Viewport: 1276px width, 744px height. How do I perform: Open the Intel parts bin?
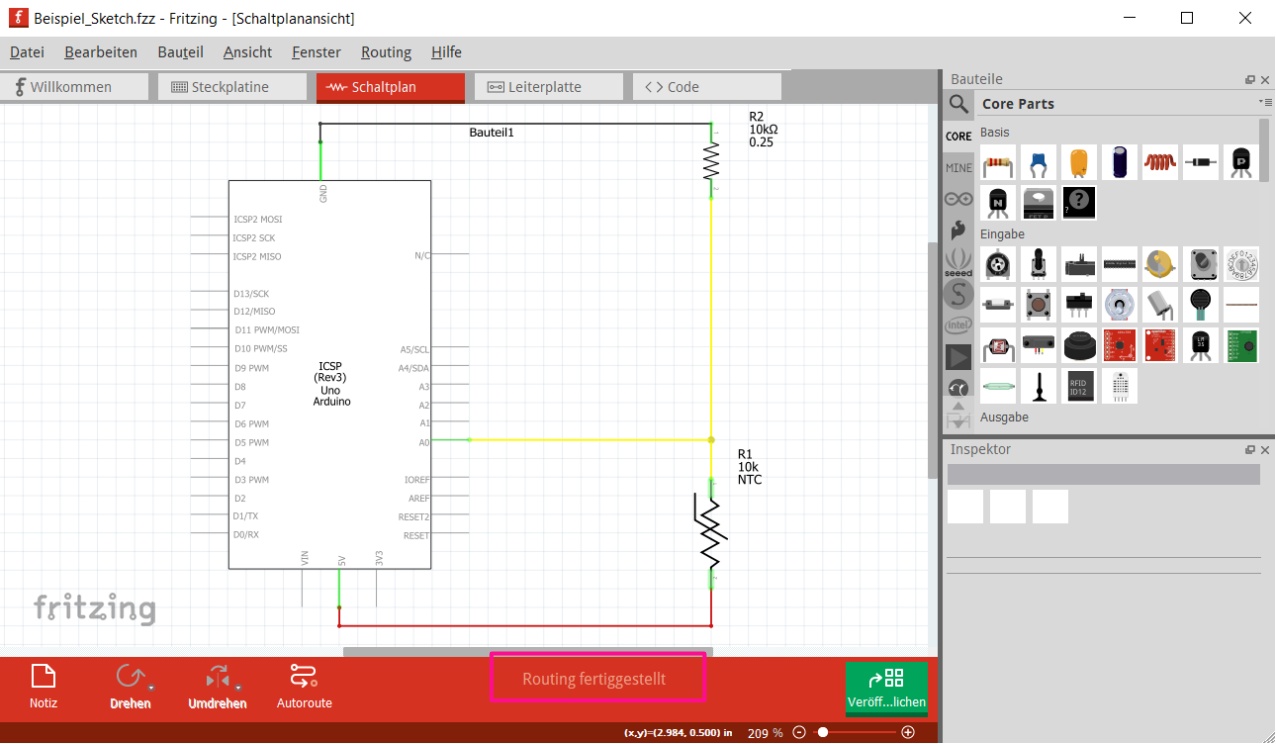point(958,325)
